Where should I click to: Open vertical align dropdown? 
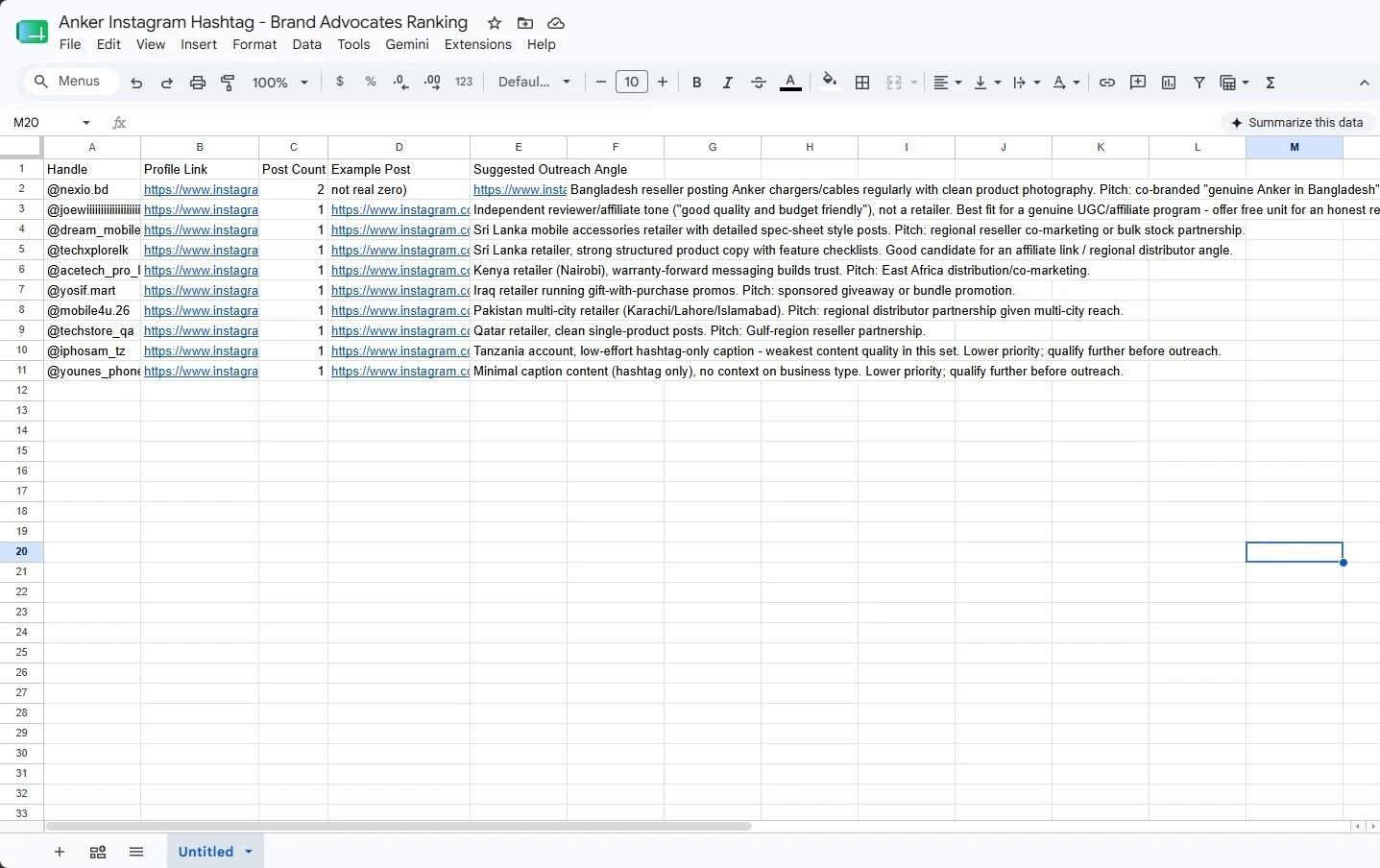pos(987,83)
